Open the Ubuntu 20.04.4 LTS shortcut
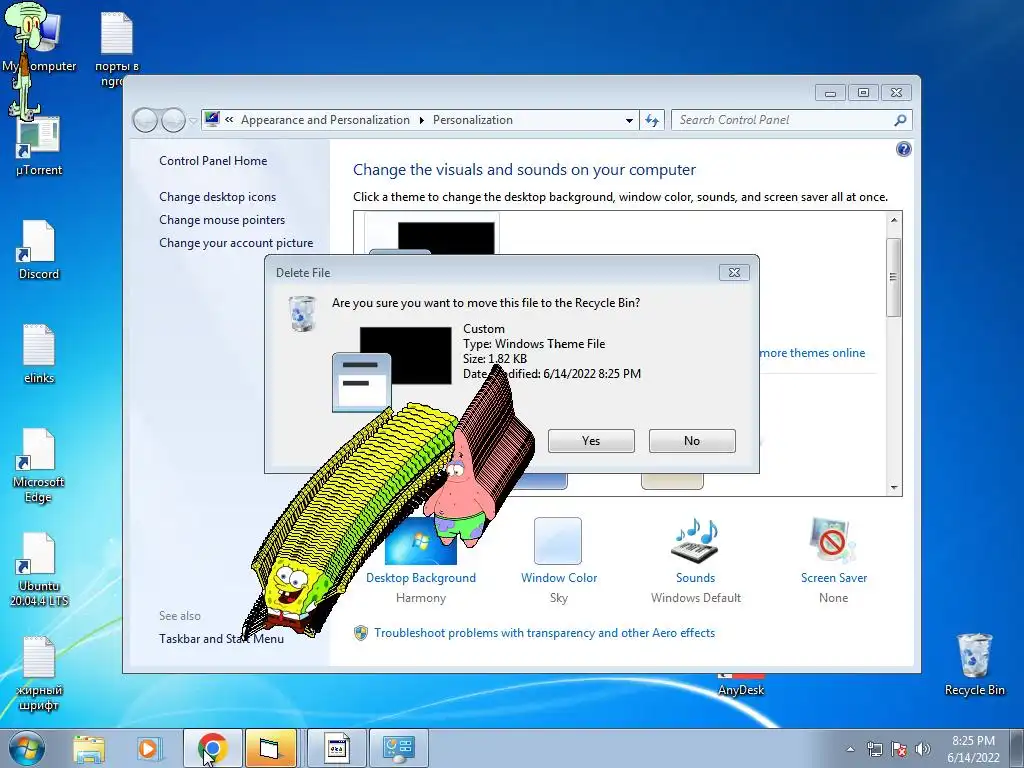1024x768 pixels. pos(39,569)
